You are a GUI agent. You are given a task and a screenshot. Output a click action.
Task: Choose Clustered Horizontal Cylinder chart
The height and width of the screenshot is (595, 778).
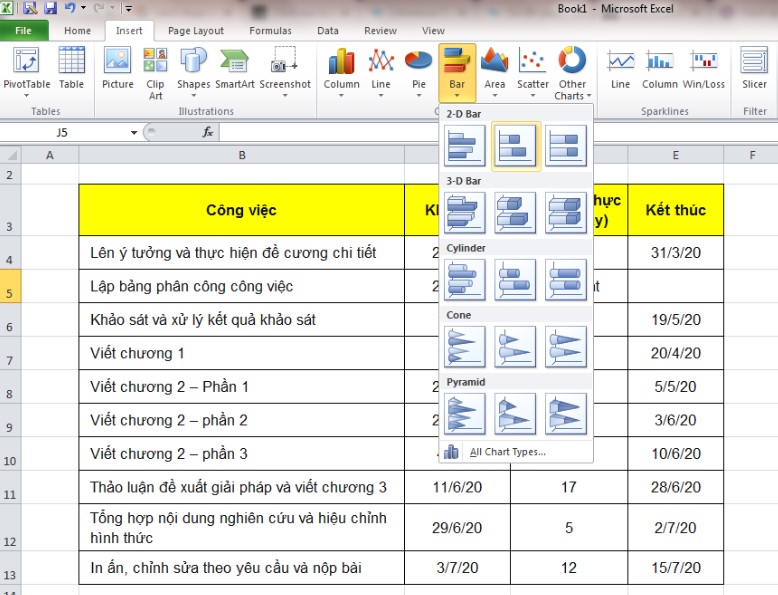click(465, 280)
